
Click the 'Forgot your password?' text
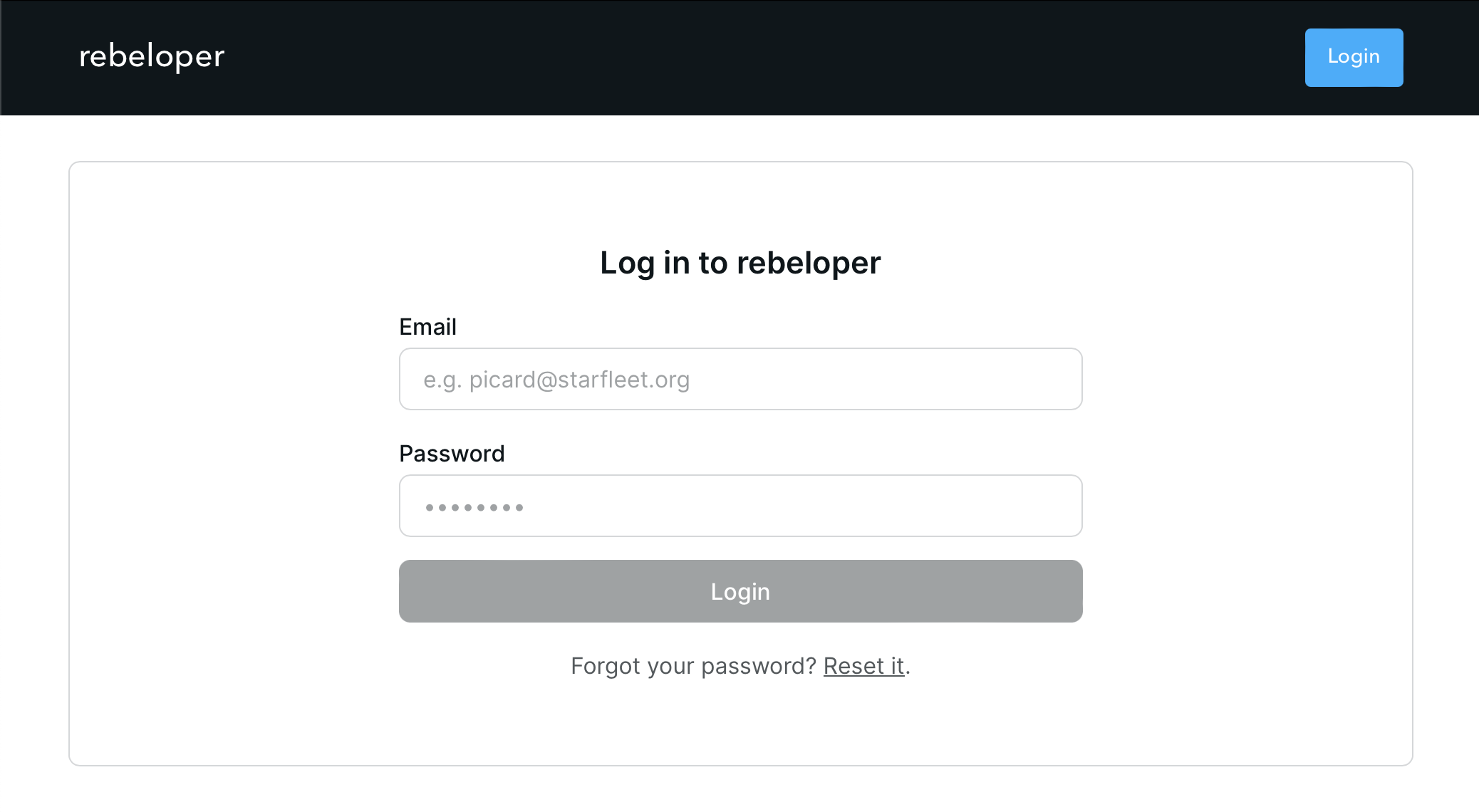coord(693,666)
